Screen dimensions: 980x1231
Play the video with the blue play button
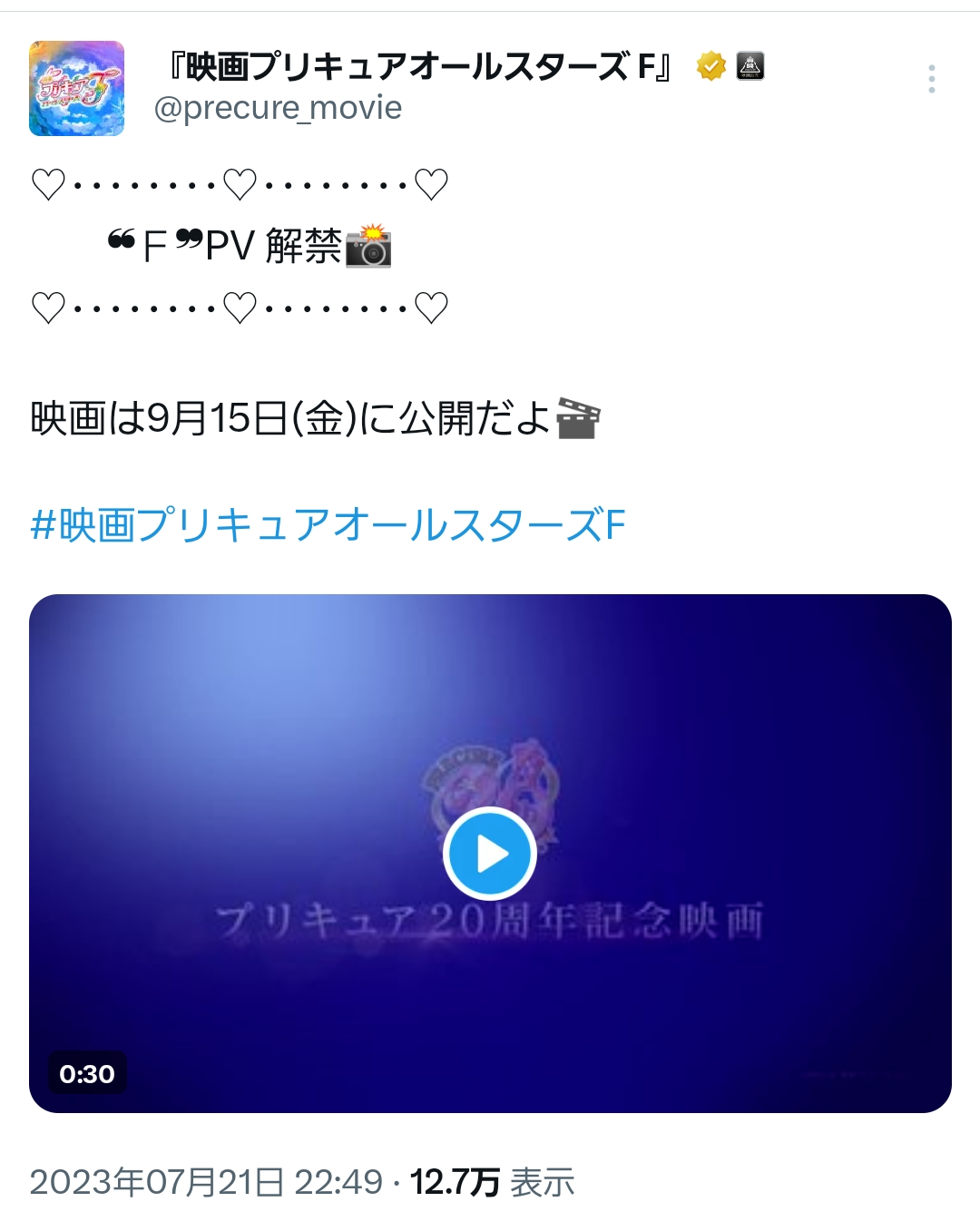point(490,854)
